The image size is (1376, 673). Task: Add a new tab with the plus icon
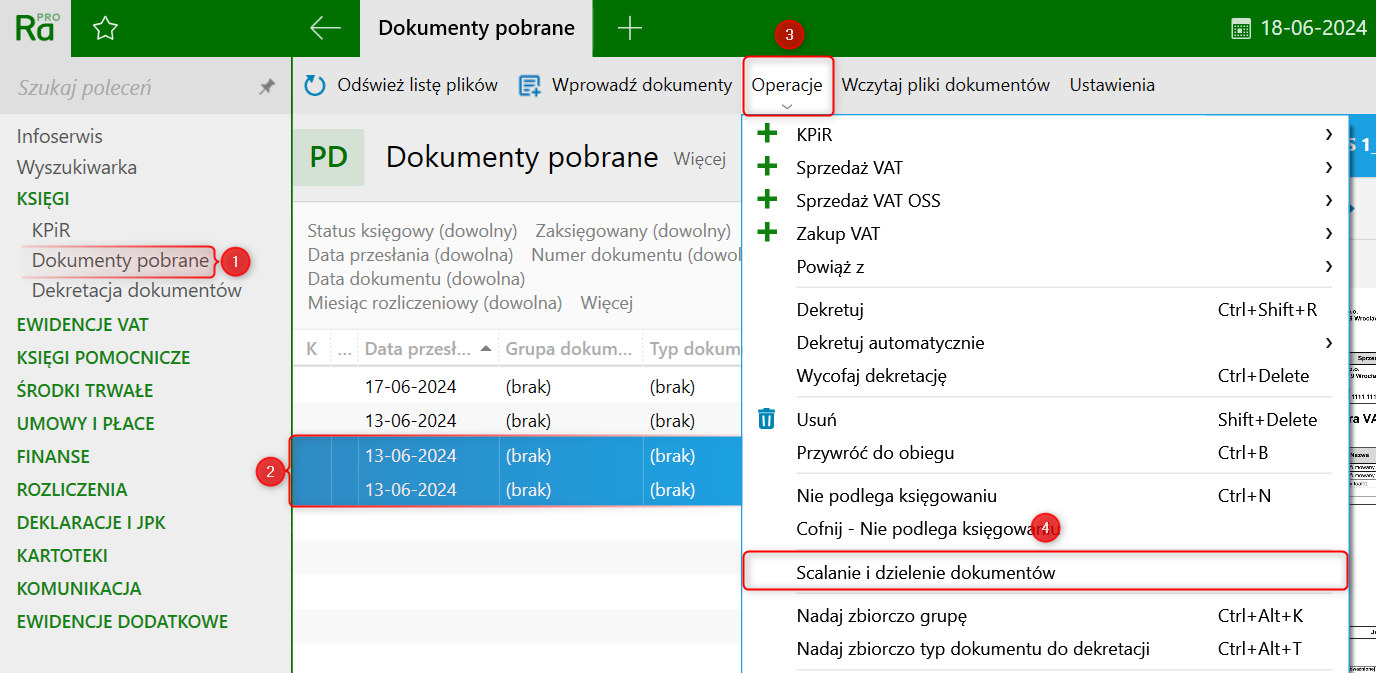point(630,28)
